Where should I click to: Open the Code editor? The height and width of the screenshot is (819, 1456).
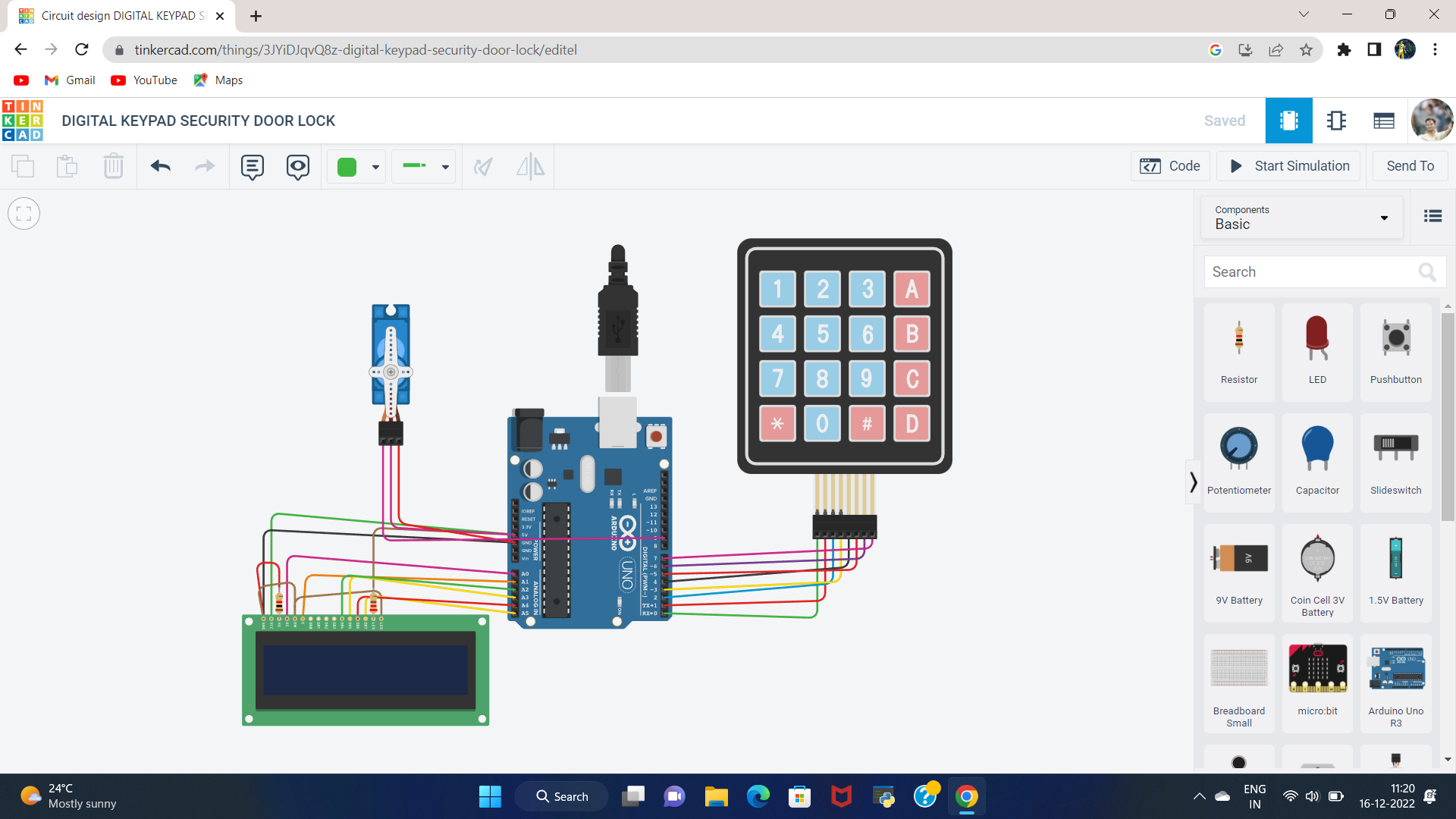1170,166
